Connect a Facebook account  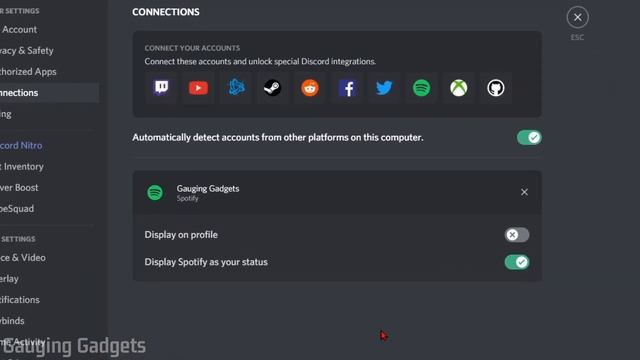click(x=347, y=88)
